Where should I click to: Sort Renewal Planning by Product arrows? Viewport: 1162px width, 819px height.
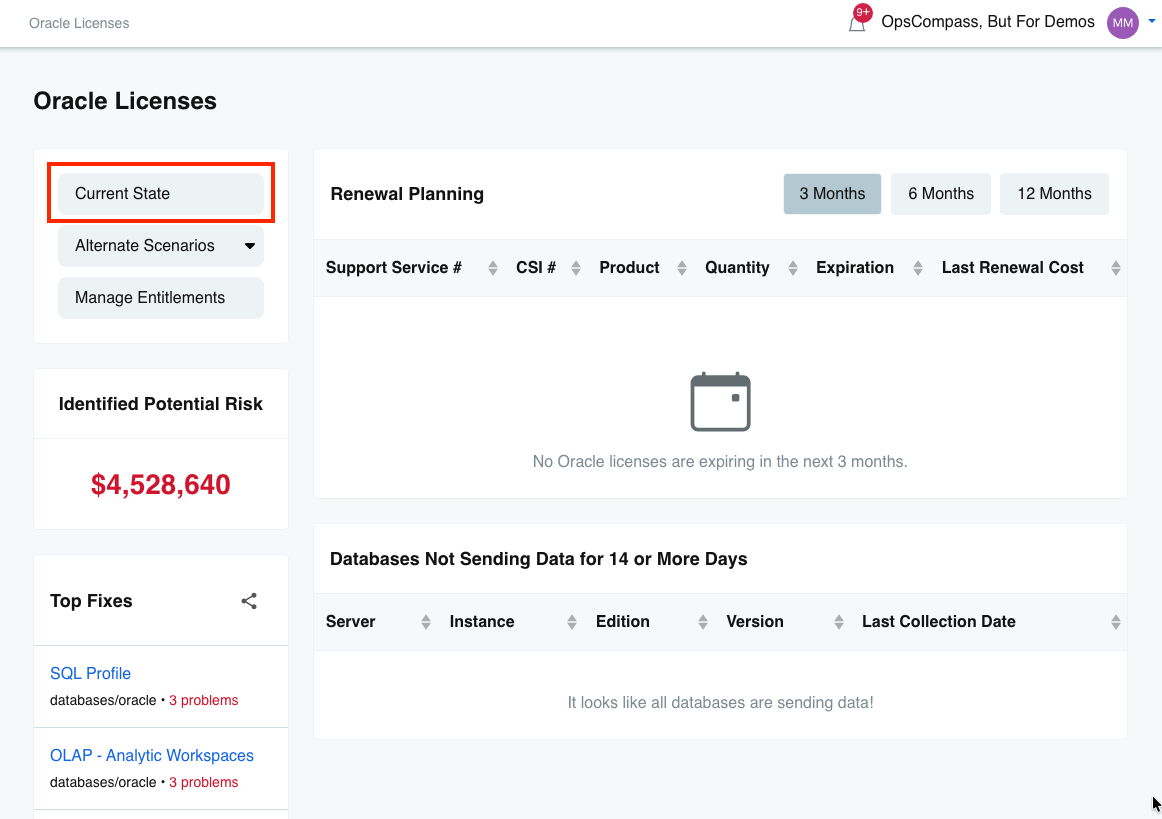[682, 268]
